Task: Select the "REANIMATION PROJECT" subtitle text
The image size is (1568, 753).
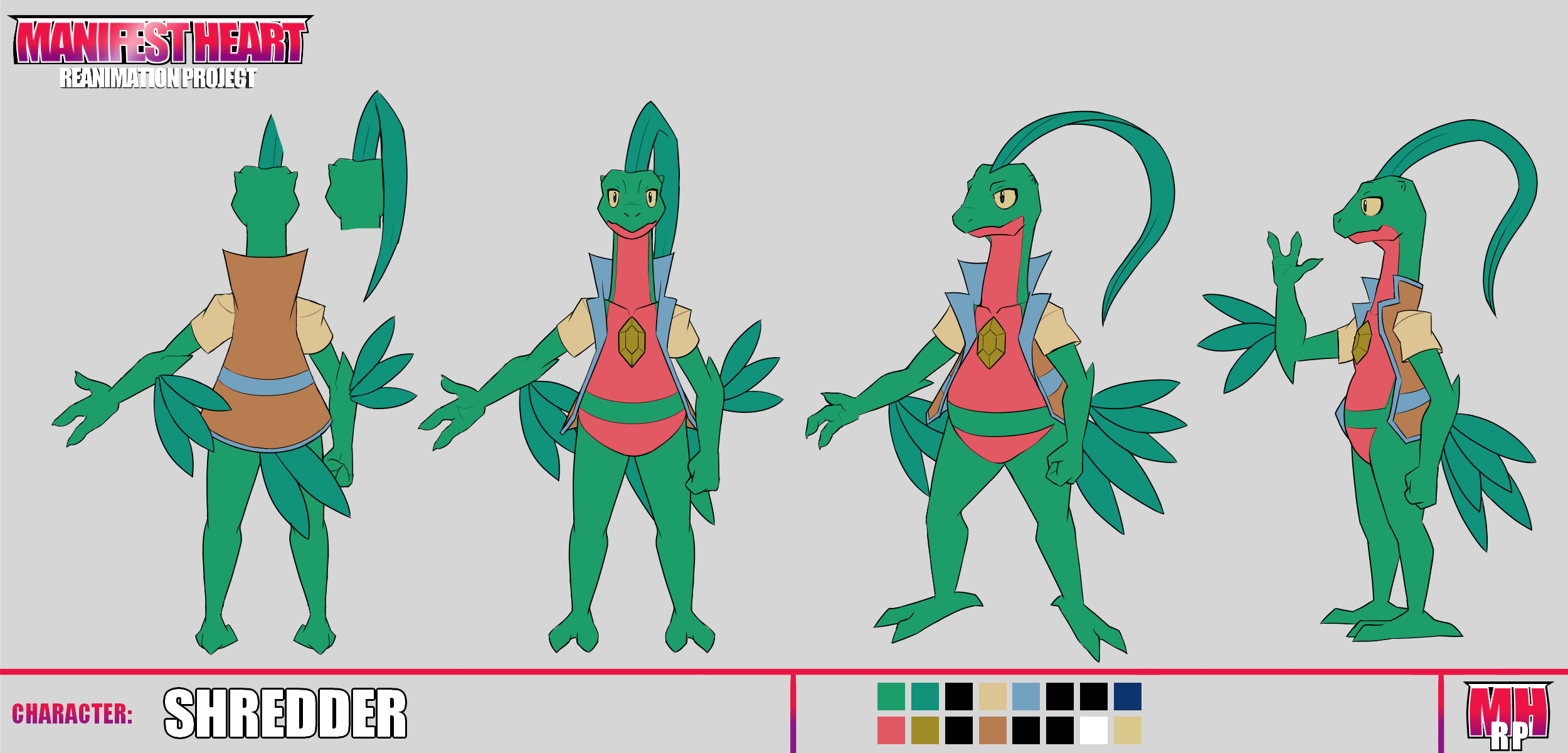Action: pyautogui.click(x=158, y=78)
